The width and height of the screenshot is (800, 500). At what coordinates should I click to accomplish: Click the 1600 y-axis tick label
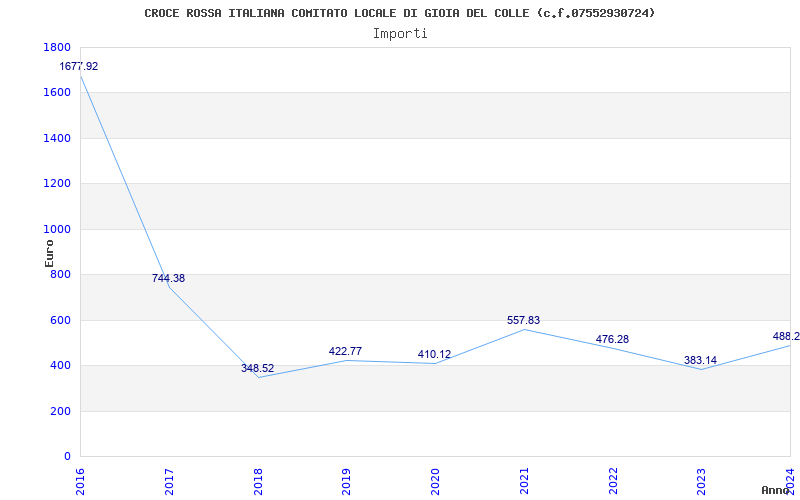click(57, 93)
